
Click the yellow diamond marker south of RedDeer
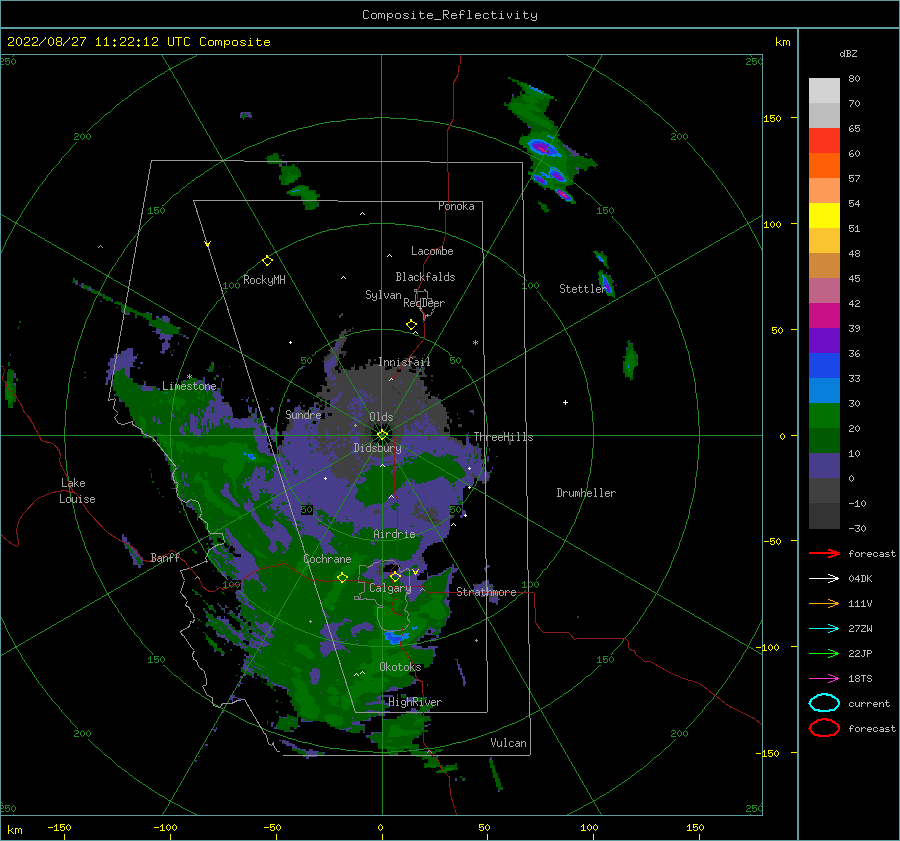pos(411,325)
